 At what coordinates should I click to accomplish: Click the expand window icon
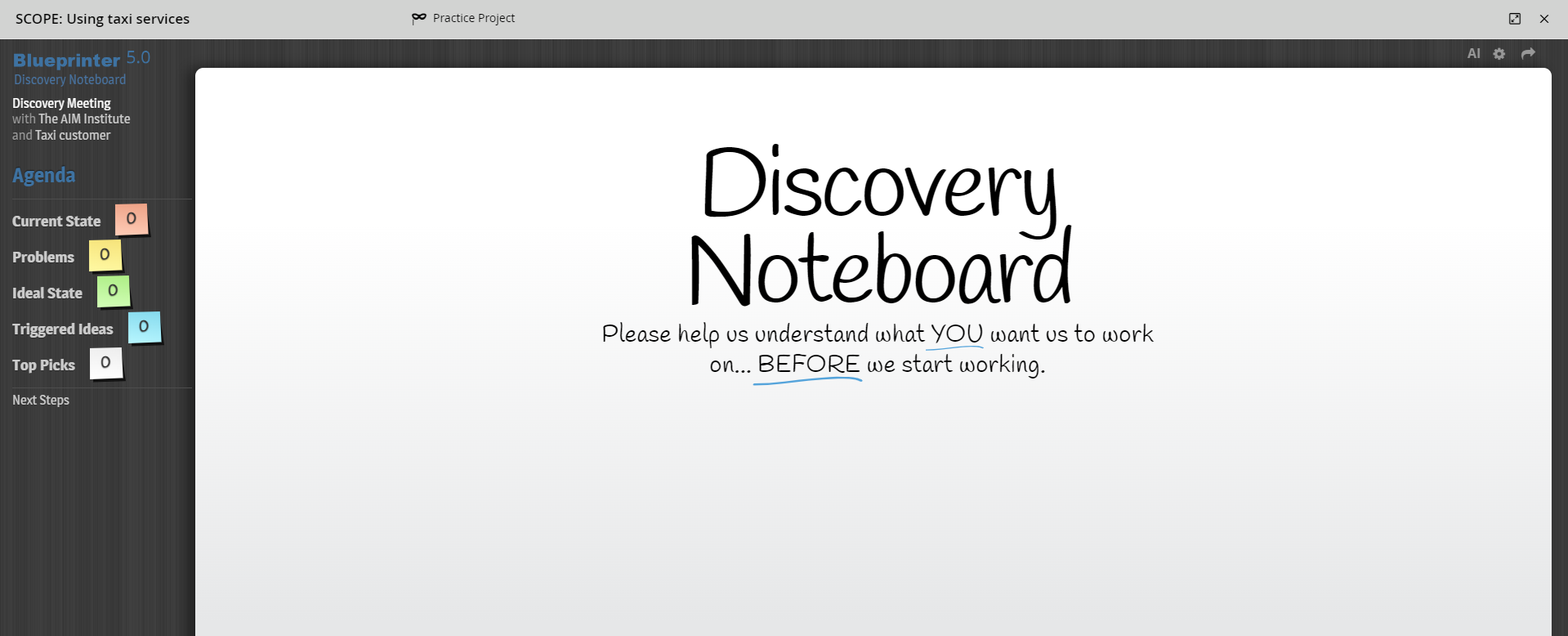pyautogui.click(x=1515, y=19)
